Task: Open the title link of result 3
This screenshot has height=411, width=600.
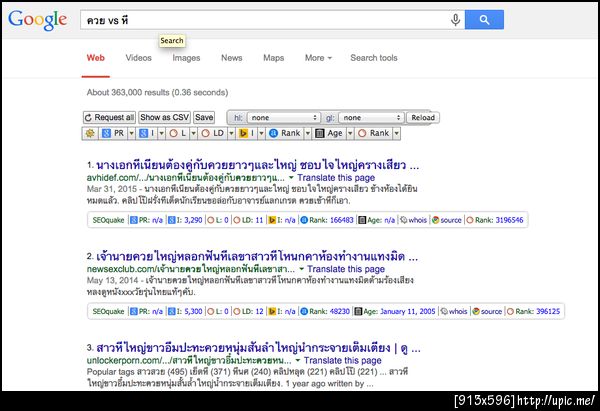Action: [x=258, y=348]
